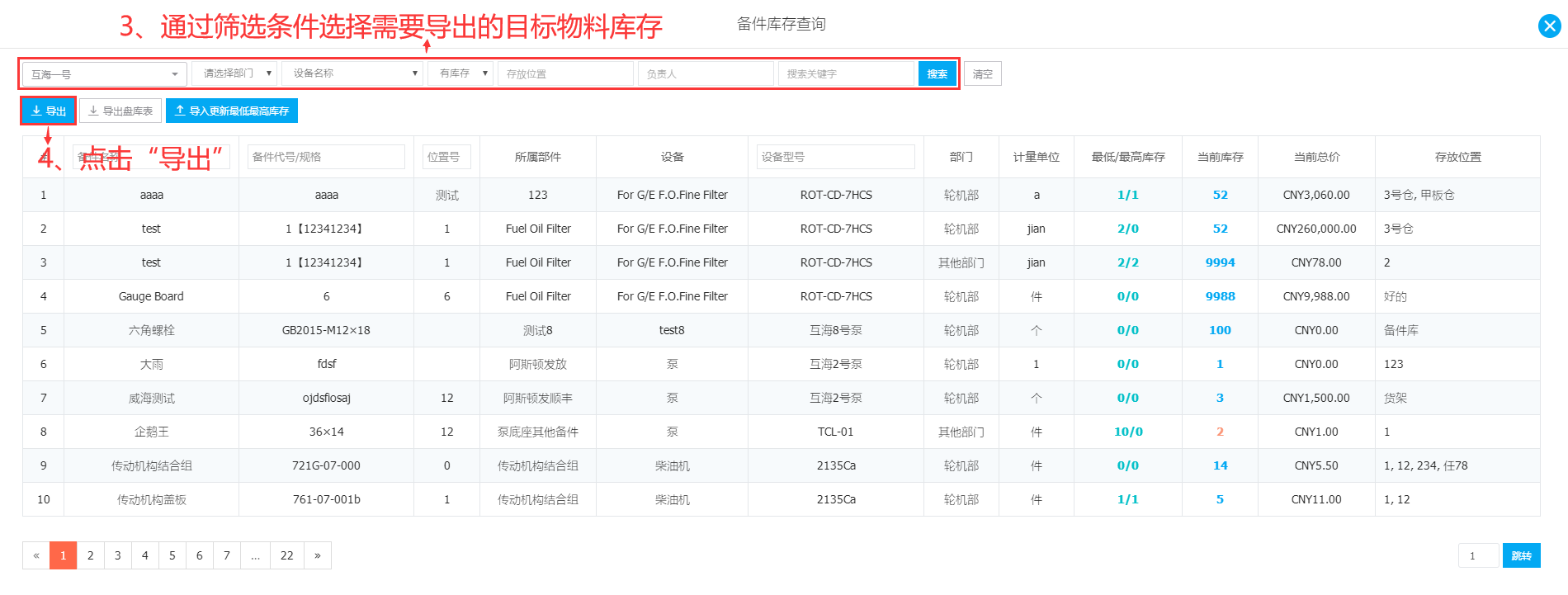Open the 有库存 stock filter dropdown

pyautogui.click(x=460, y=73)
